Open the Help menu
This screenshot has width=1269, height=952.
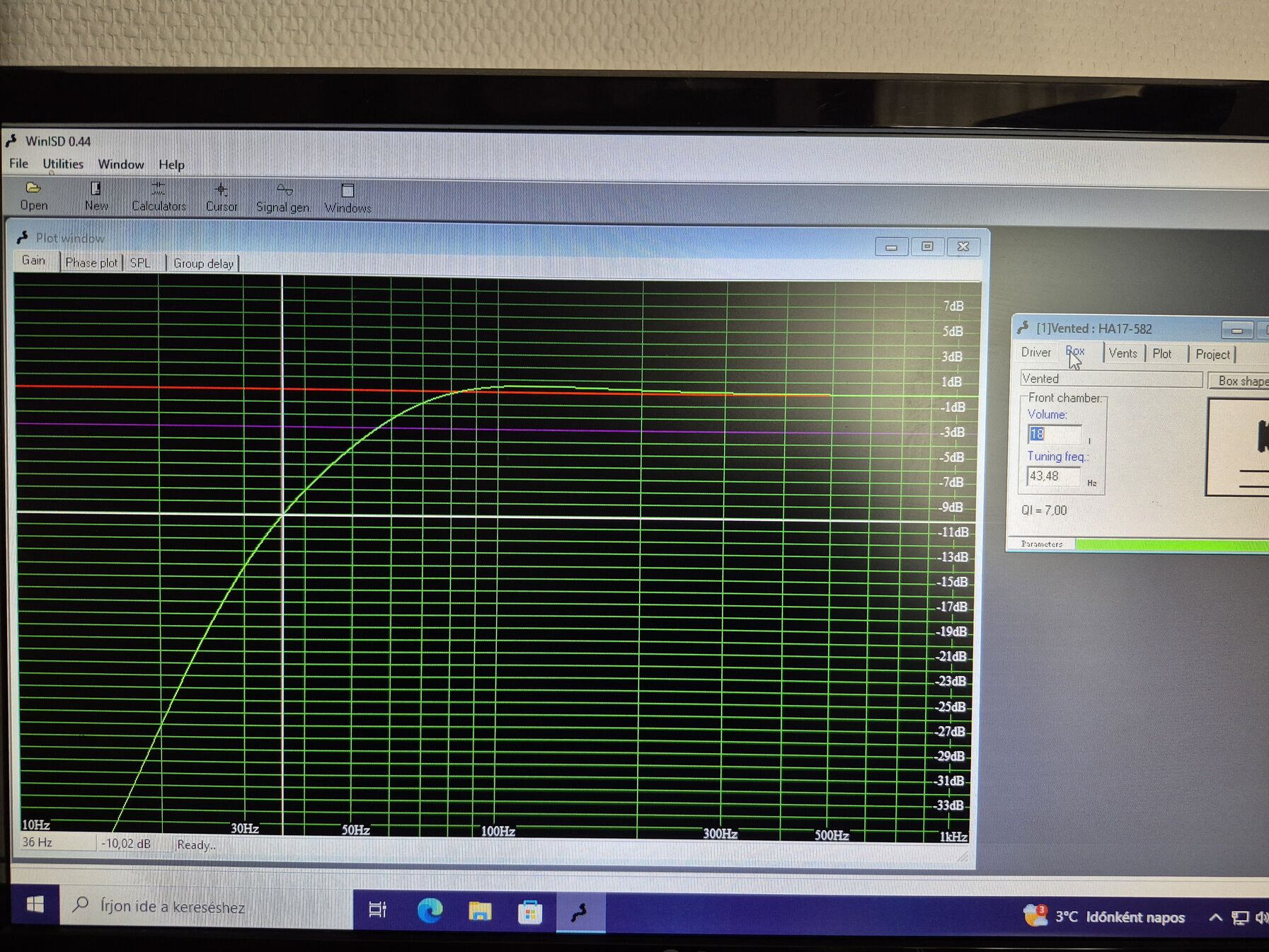[171, 165]
